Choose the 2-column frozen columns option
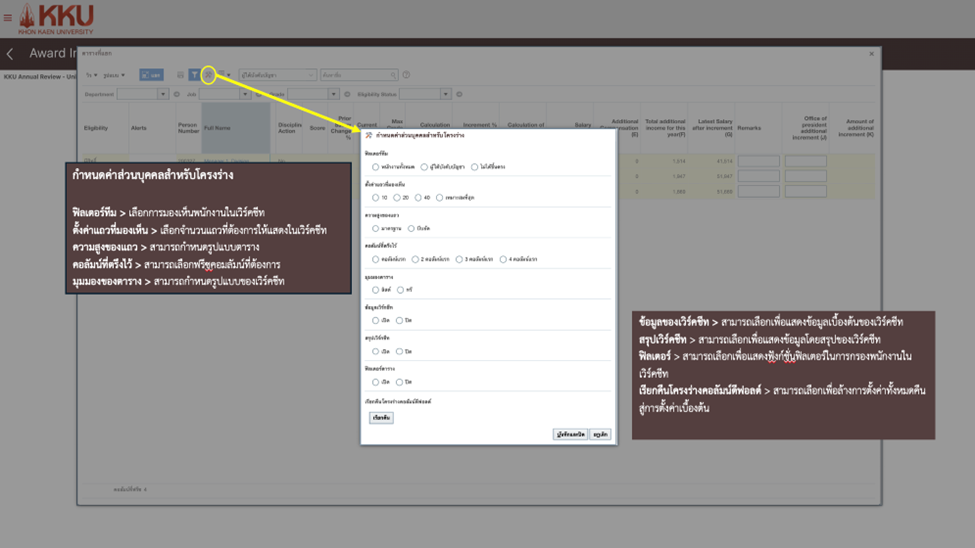This screenshot has width=975, height=548. click(x=415, y=259)
